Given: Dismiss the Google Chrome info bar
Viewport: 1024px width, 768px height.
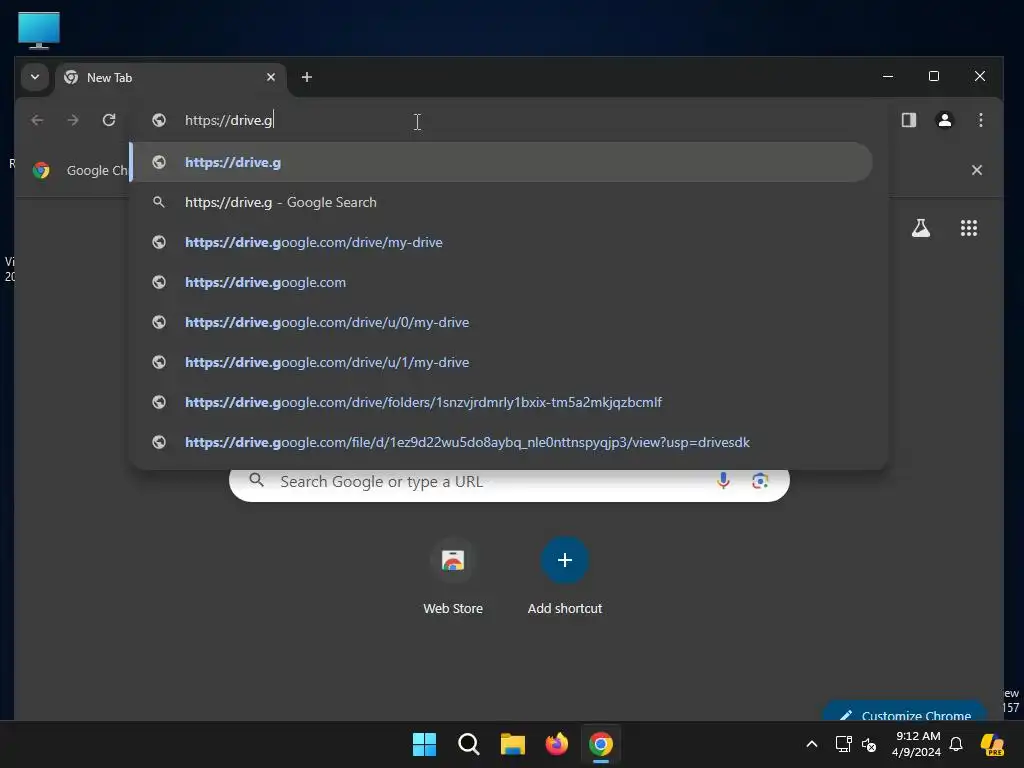Looking at the screenshot, I should click(976, 170).
